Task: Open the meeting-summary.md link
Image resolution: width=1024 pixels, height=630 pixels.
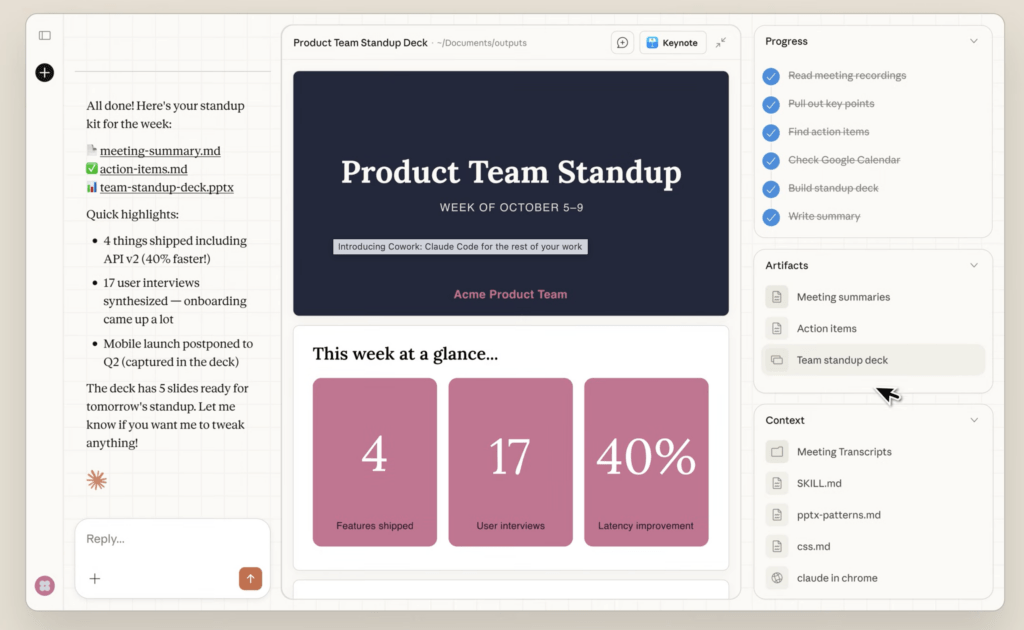Action: [x=160, y=151]
